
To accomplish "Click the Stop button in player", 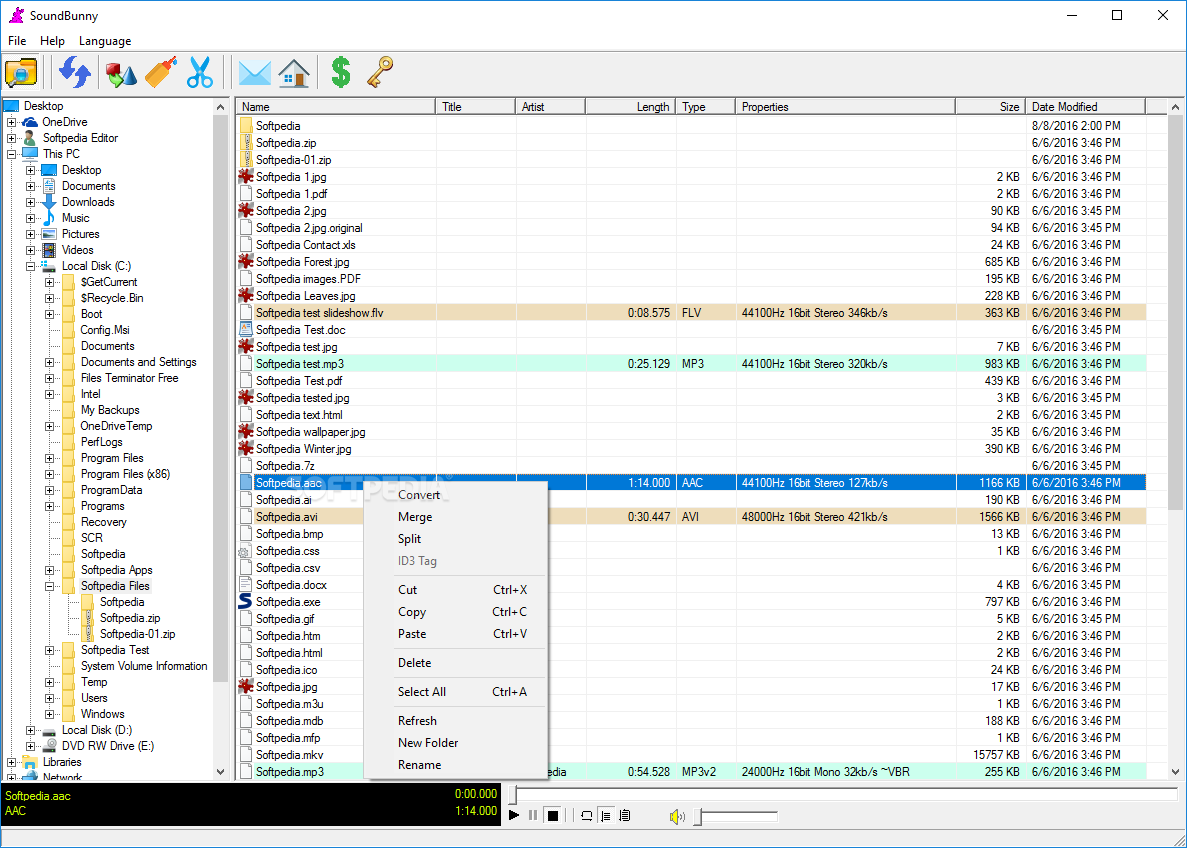I will [553, 815].
